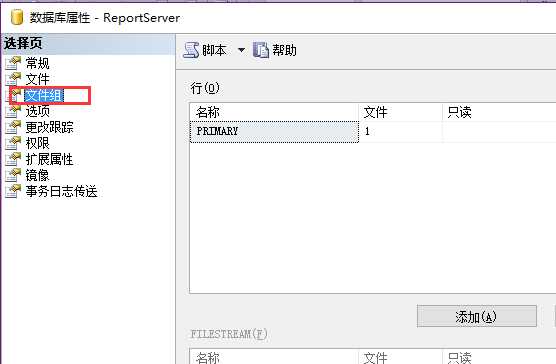Select the 选项 page
Viewport: 556px width, 364px height.
[37, 111]
